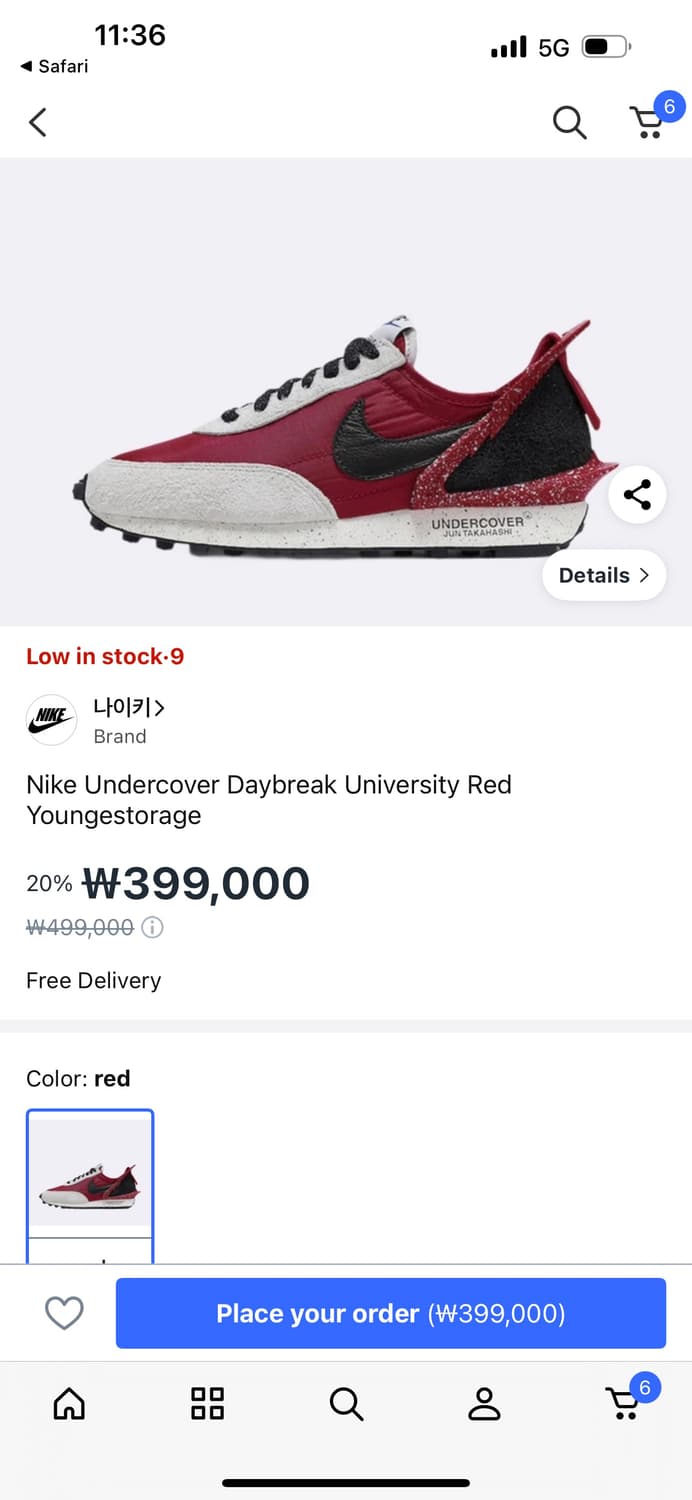Open search from the top bar
The width and height of the screenshot is (692, 1500).
coord(569,123)
